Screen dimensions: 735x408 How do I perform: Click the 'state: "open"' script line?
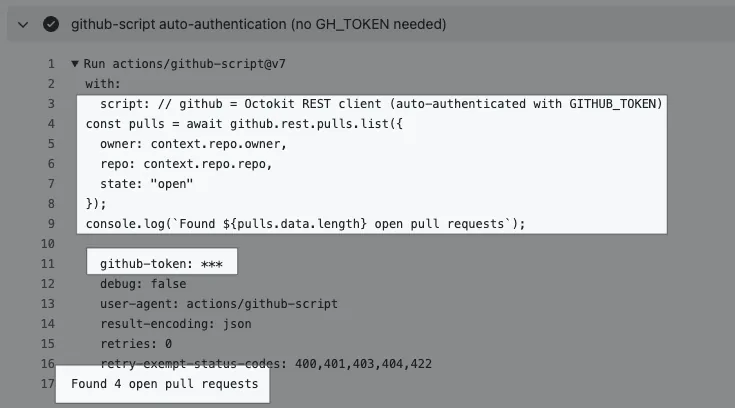click(x=146, y=184)
